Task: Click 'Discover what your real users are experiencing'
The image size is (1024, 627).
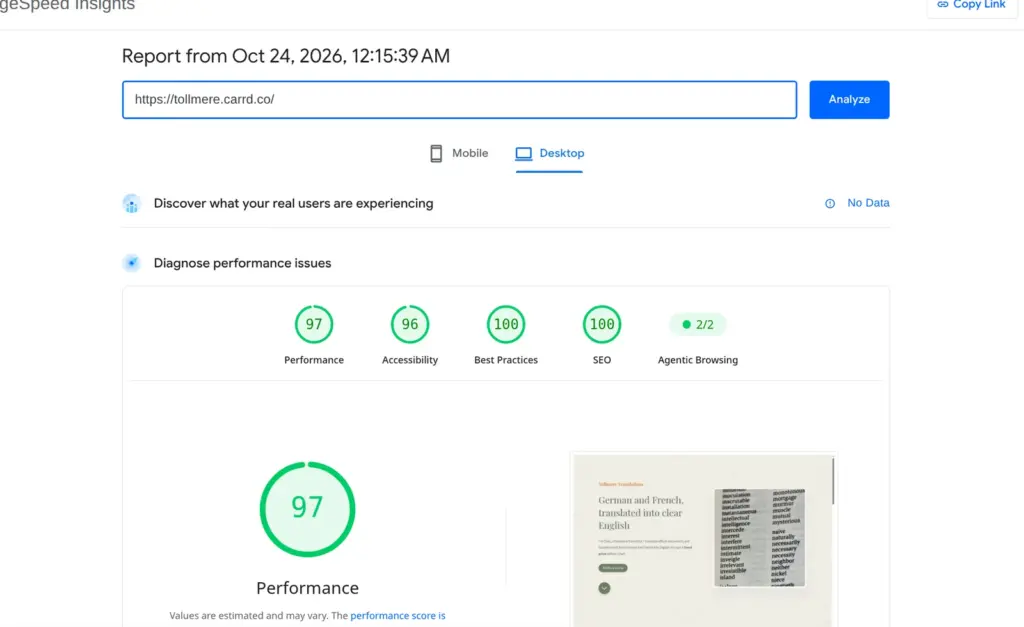Action: (x=293, y=203)
